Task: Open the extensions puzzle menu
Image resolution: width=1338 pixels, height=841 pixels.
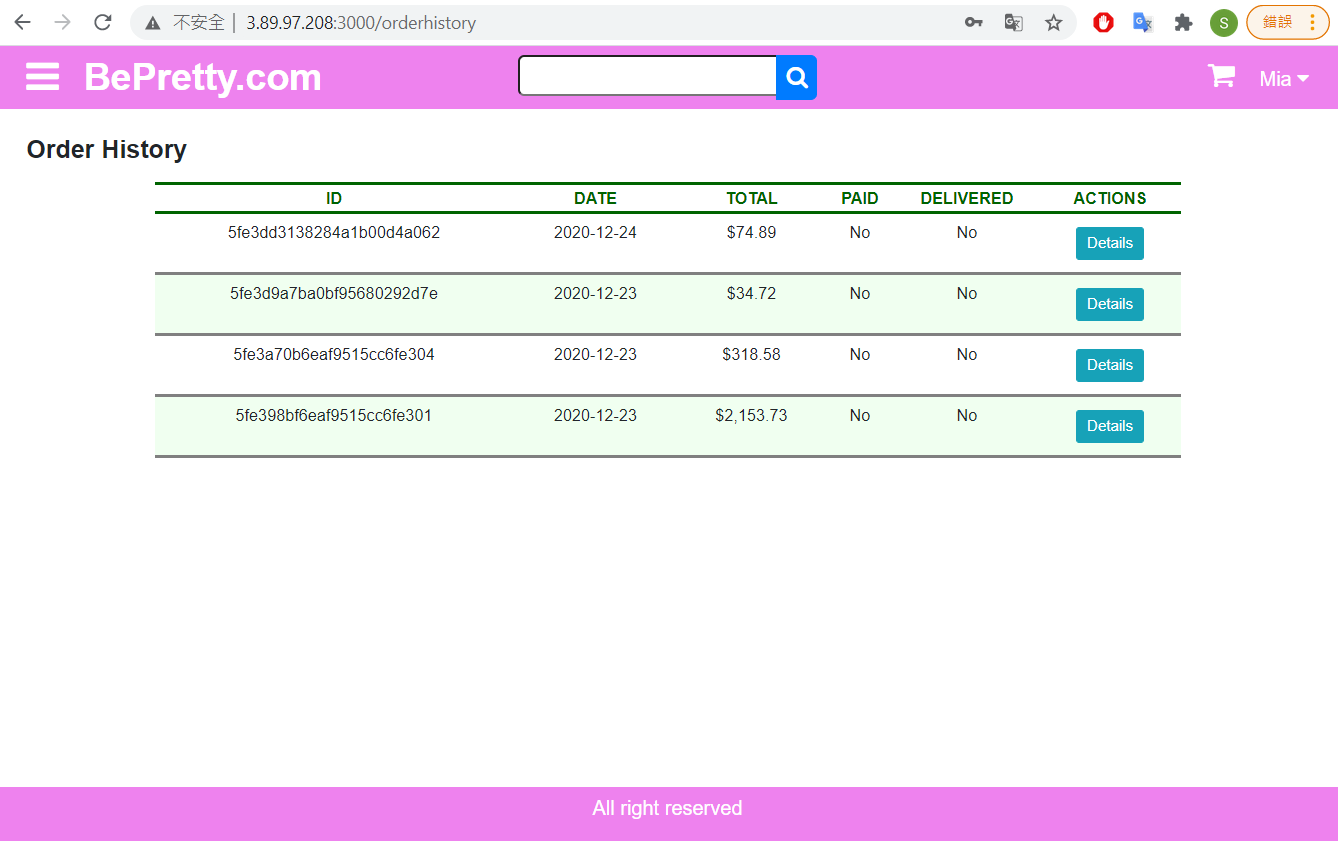Action: [x=1183, y=22]
